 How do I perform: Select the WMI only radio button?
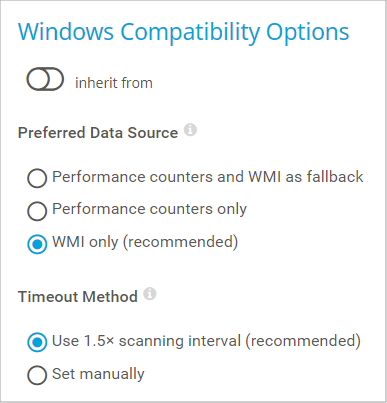[37, 244]
